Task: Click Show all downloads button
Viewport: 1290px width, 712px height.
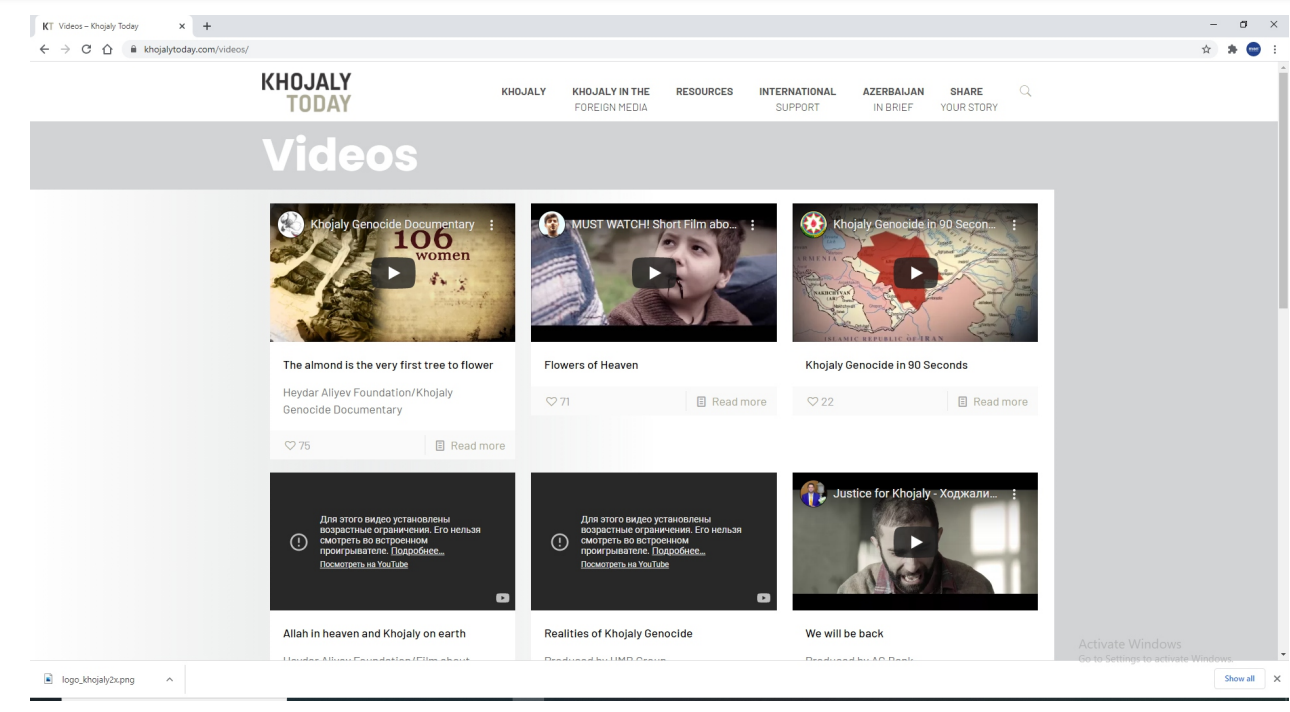Action: 1239,679
